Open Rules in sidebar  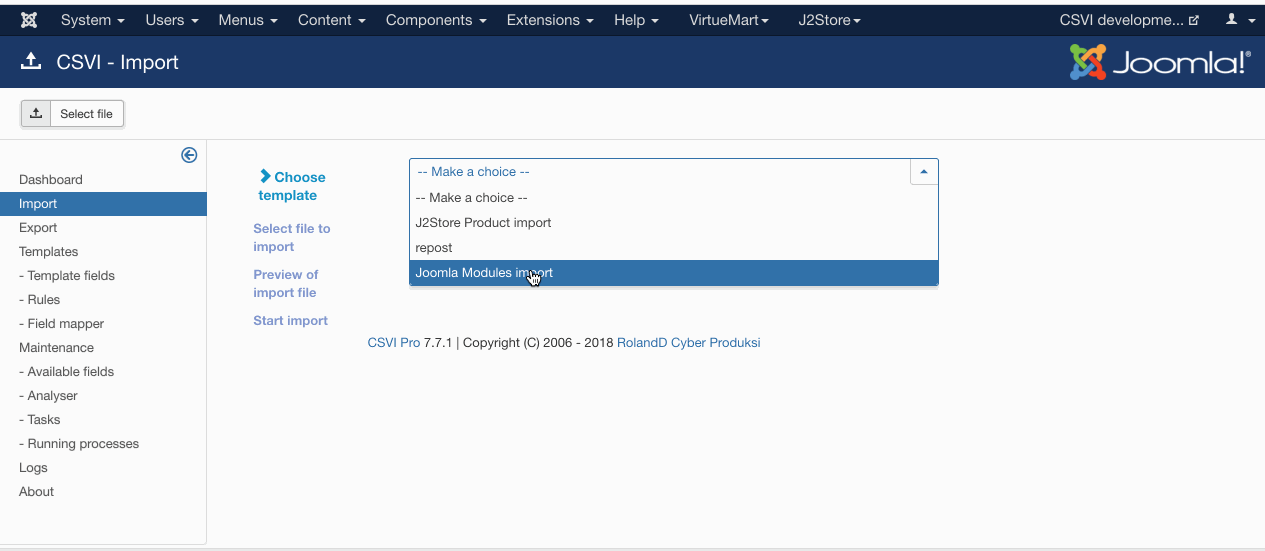coord(40,300)
